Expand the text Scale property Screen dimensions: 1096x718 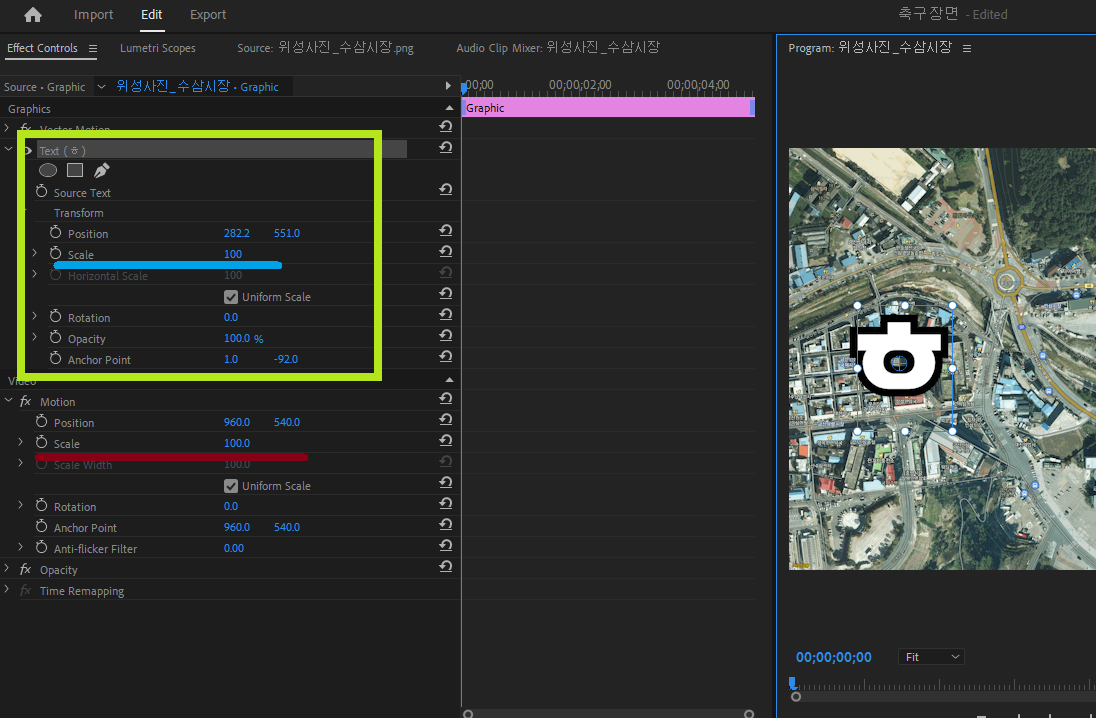click(34, 252)
